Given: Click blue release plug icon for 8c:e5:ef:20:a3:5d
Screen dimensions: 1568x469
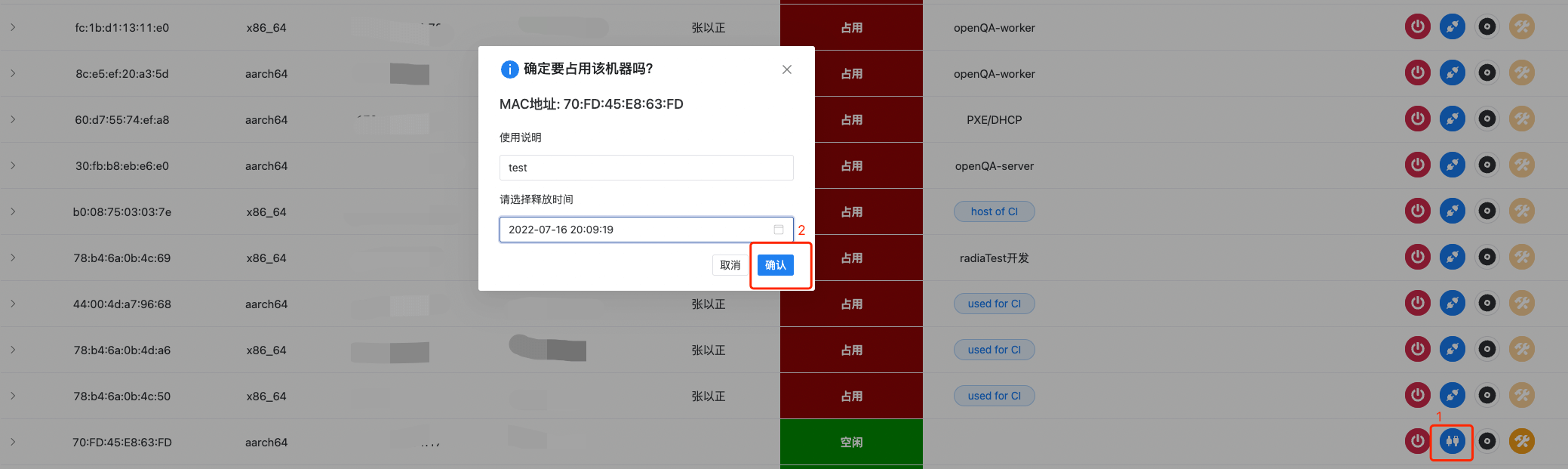Looking at the screenshot, I should click(1452, 73).
